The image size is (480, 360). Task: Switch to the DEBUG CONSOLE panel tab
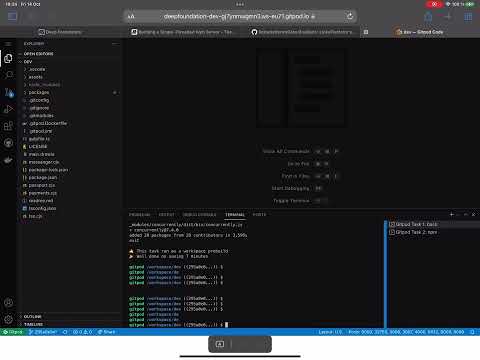coord(200,215)
